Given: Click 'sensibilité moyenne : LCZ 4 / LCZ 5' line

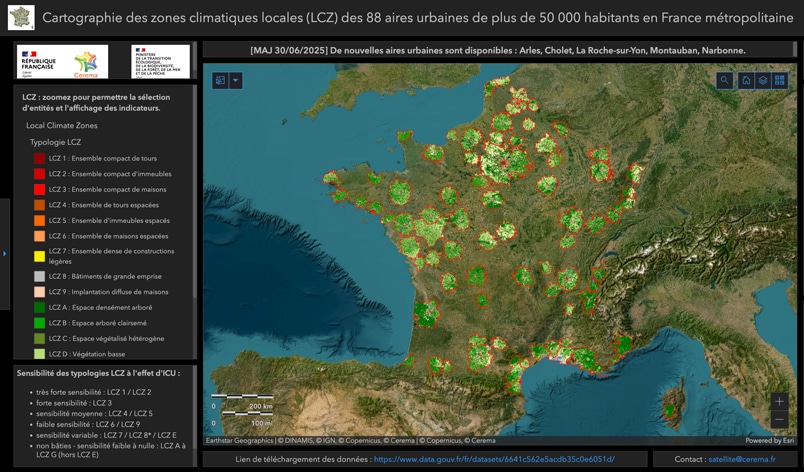Looking at the screenshot, I should [x=94, y=414].
